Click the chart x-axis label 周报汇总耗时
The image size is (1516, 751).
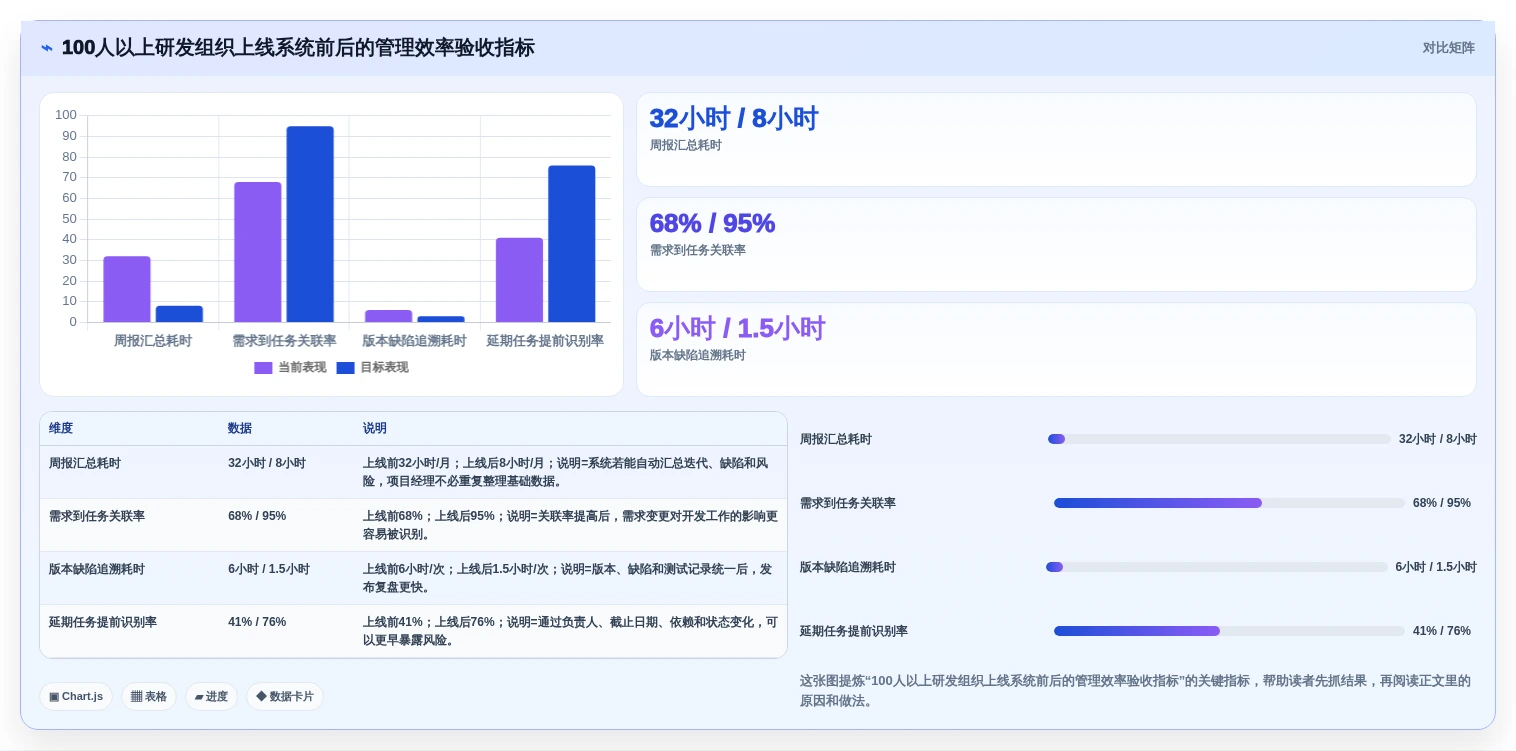click(x=153, y=341)
